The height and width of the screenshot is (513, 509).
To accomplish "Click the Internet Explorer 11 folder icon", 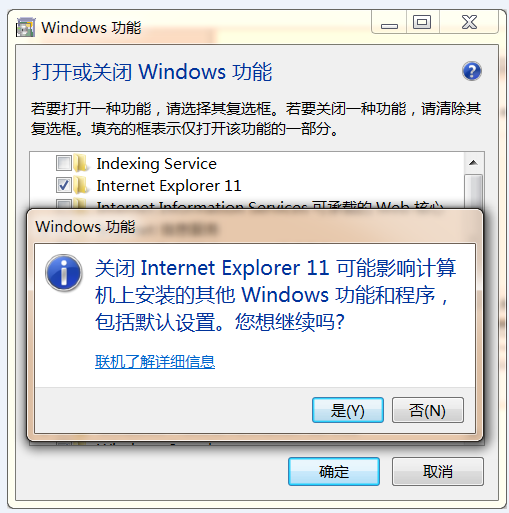I will [x=81, y=185].
